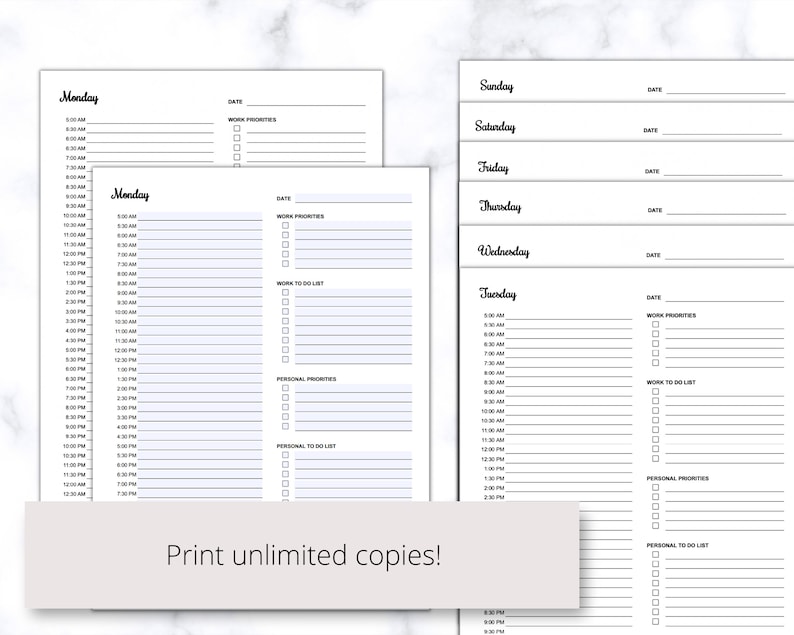The height and width of the screenshot is (635, 794).
Task: Click 'WORK PRIORITIES' heading on lavender Monday page
Action: click(x=300, y=216)
